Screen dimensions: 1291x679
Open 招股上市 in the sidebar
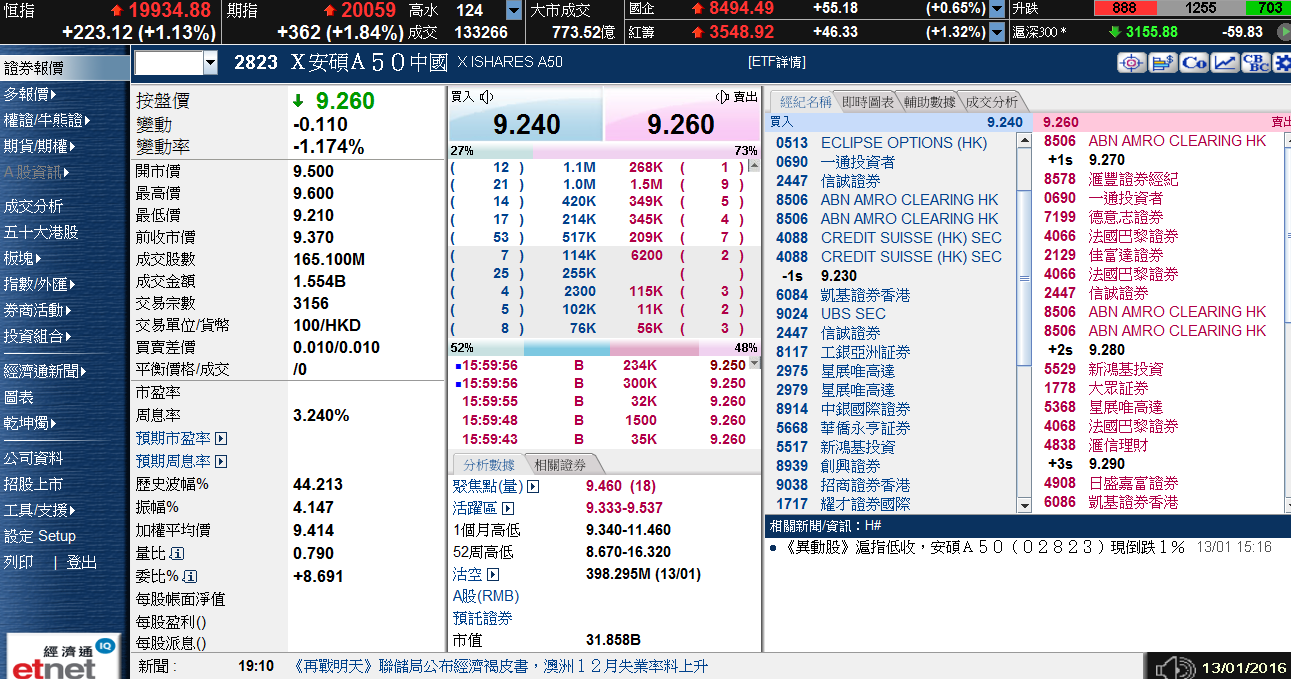[x=34, y=484]
